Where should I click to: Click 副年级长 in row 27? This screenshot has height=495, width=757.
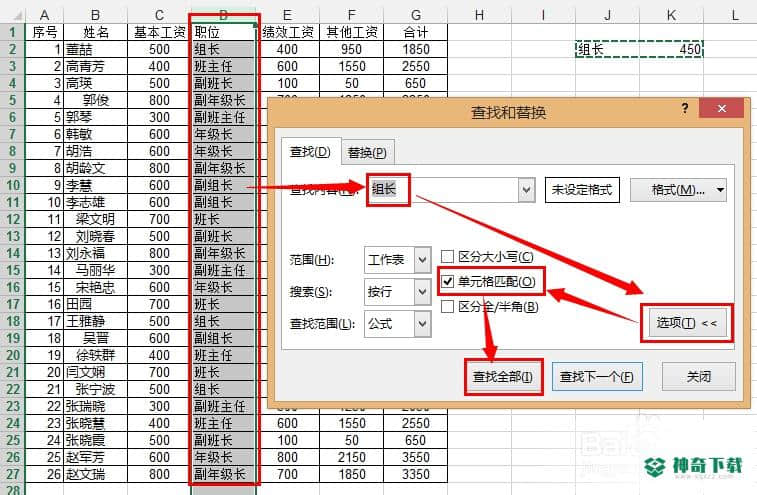224,474
